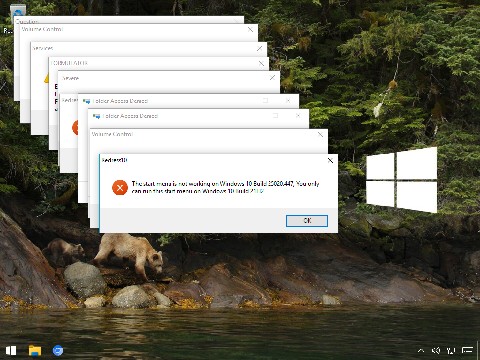
Task: Launch File Explorer from the taskbar
Action: pyautogui.click(x=35, y=350)
